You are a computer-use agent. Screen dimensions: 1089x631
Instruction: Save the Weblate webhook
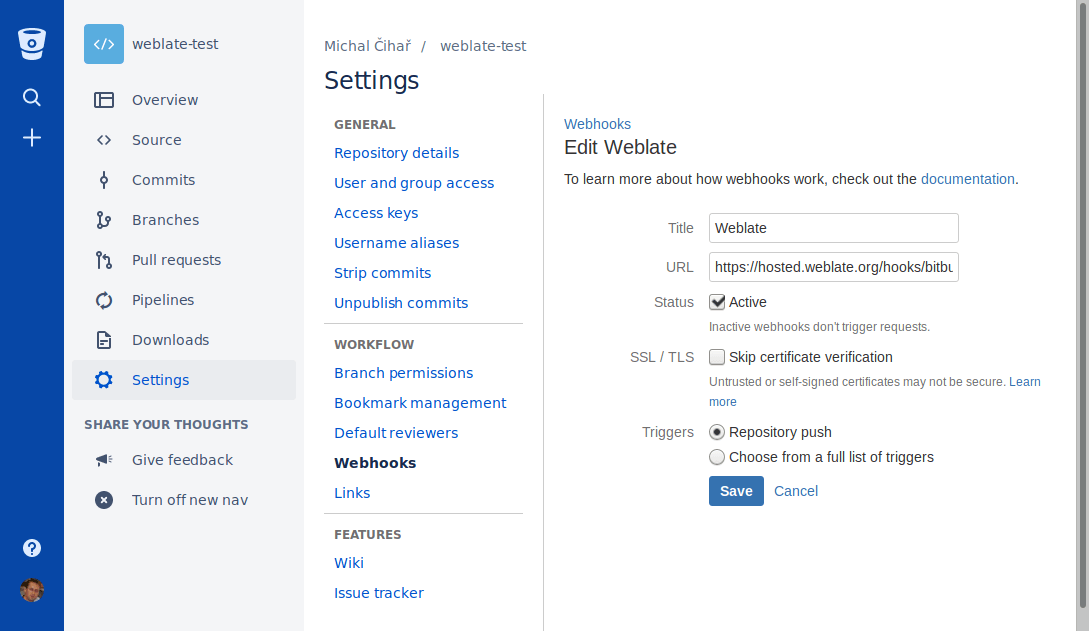click(x=736, y=491)
